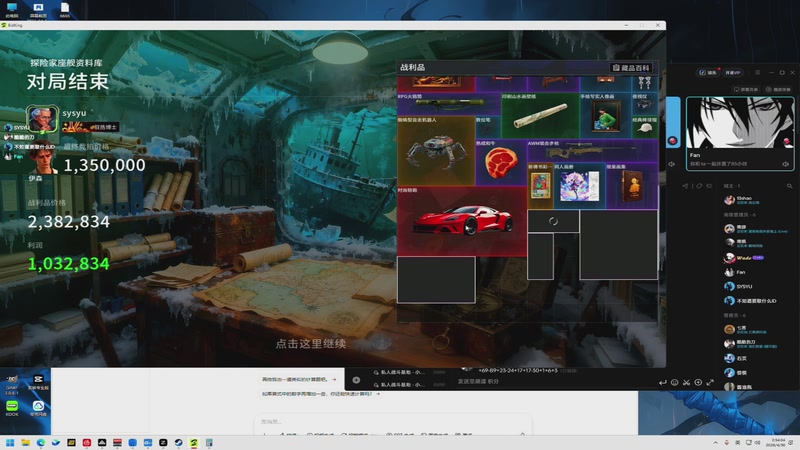Search members with magnifier icon
The height and width of the screenshot is (450, 800).
(x=789, y=186)
